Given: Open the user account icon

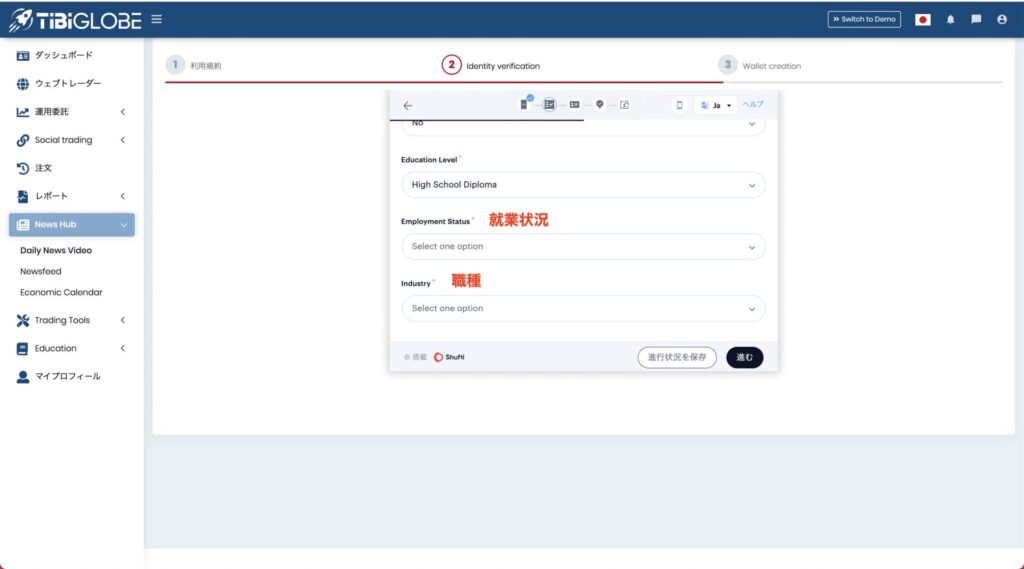Looking at the screenshot, I should point(1002,20).
